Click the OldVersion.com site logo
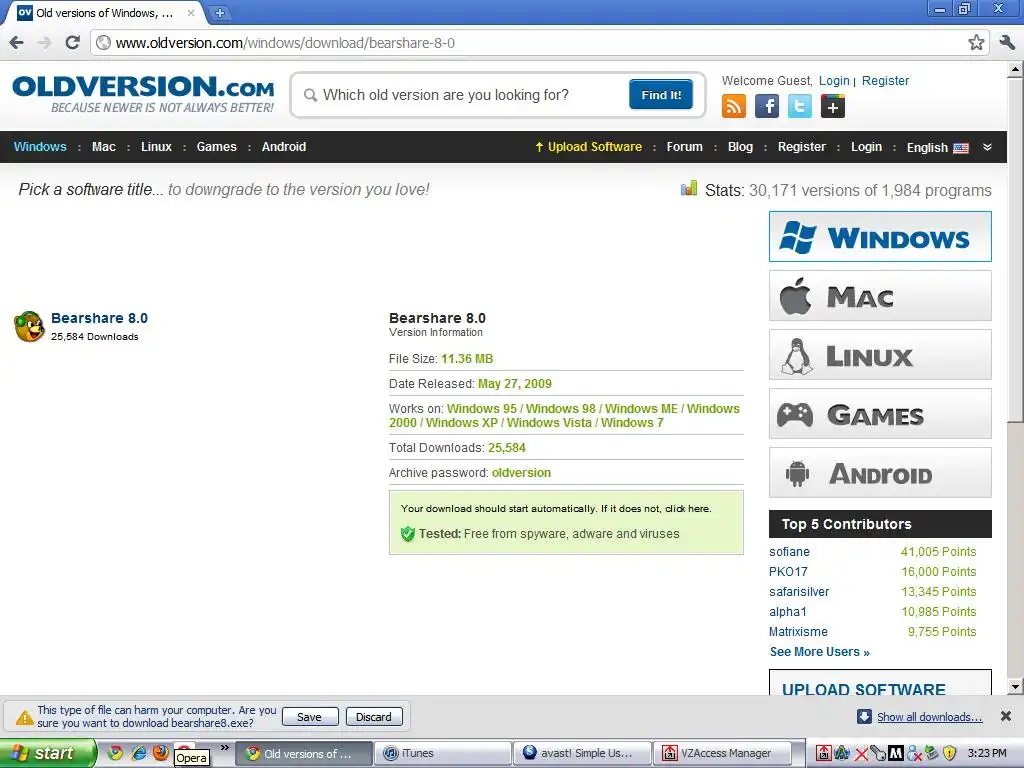Screen dimensions: 1024x768 pyautogui.click(x=143, y=95)
